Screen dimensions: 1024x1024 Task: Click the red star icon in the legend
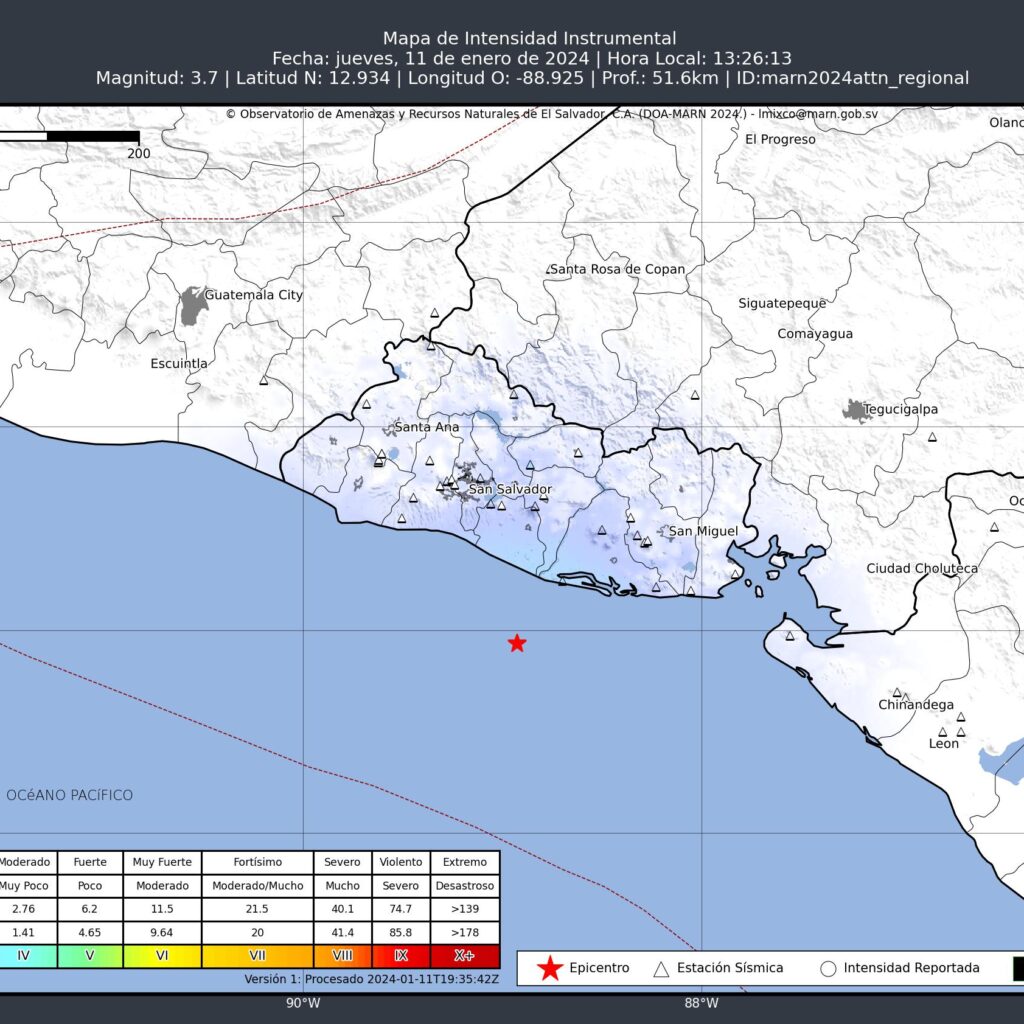coord(549,968)
